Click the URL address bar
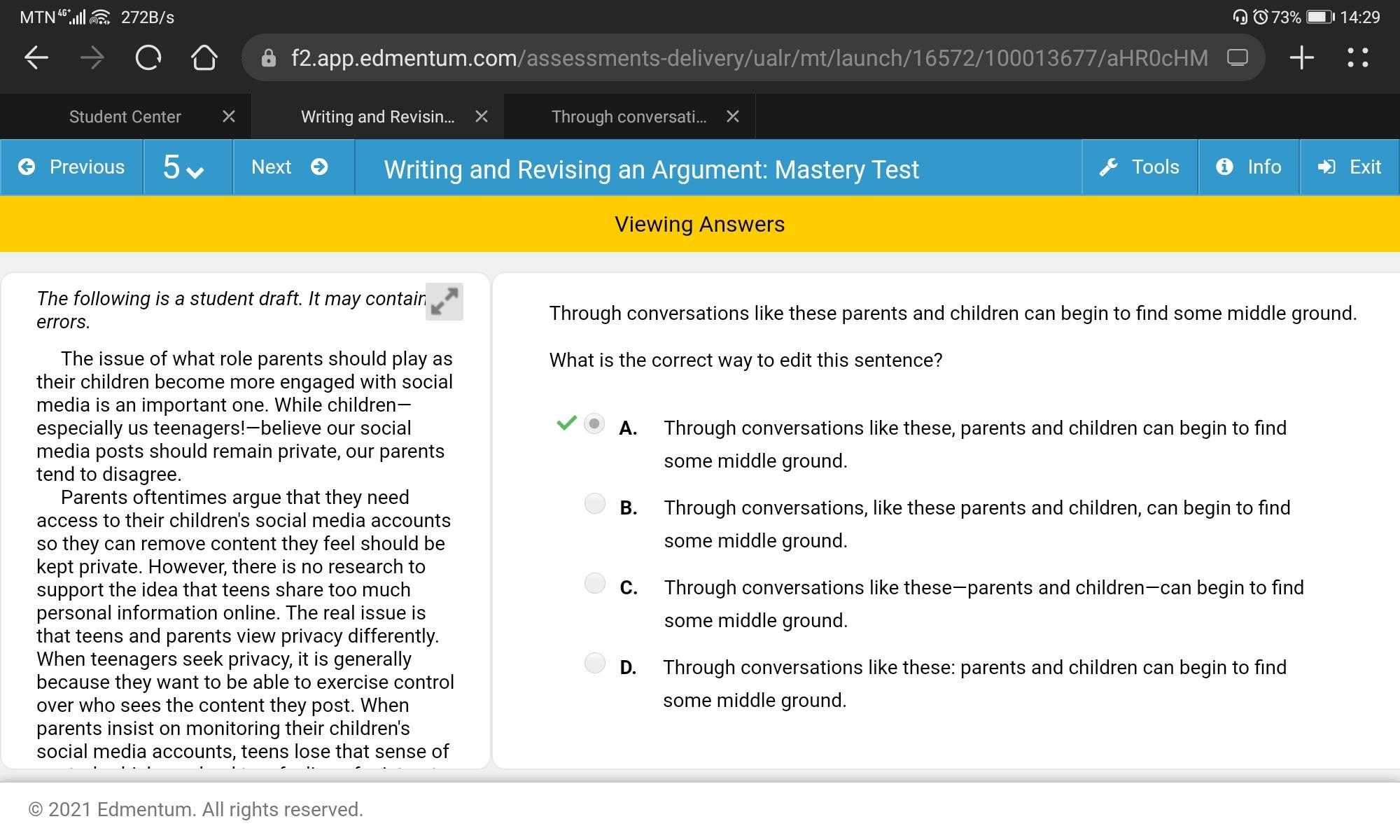 tap(749, 57)
